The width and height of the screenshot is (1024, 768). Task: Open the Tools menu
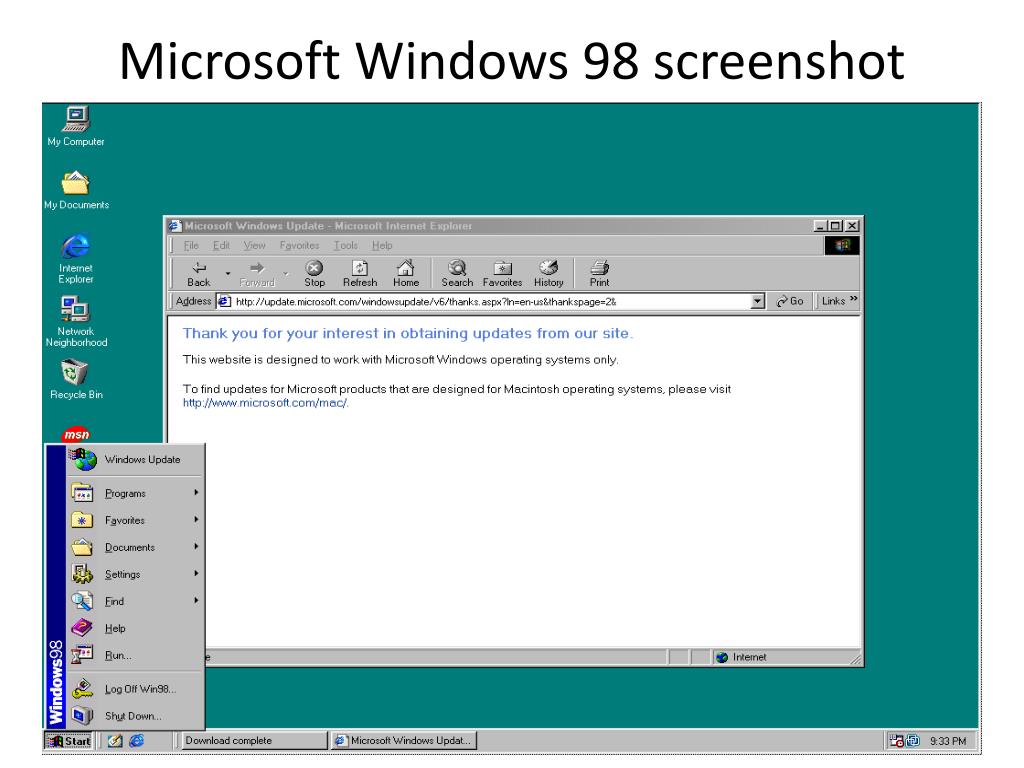(345, 246)
